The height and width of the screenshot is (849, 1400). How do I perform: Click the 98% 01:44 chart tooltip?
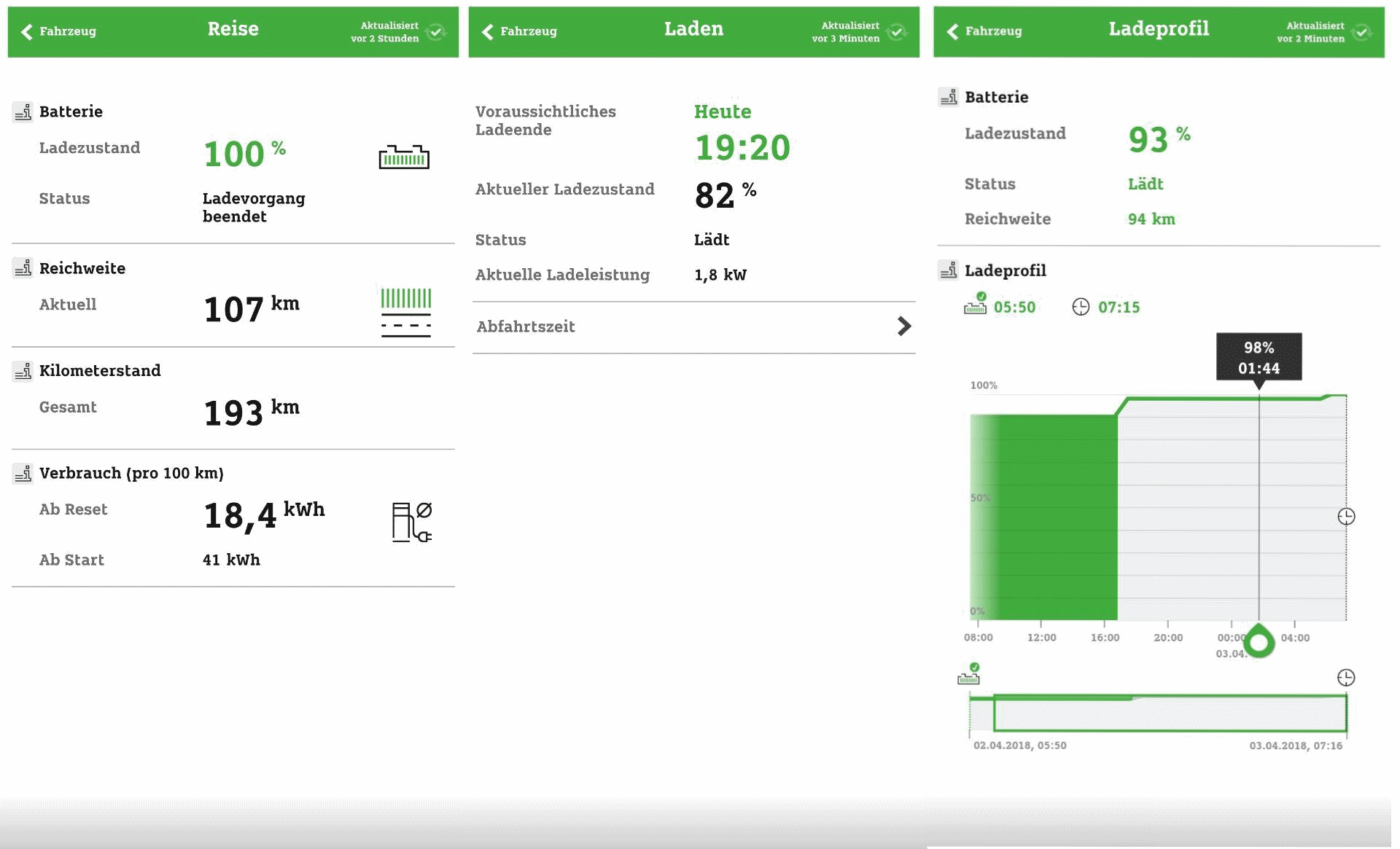click(1259, 357)
